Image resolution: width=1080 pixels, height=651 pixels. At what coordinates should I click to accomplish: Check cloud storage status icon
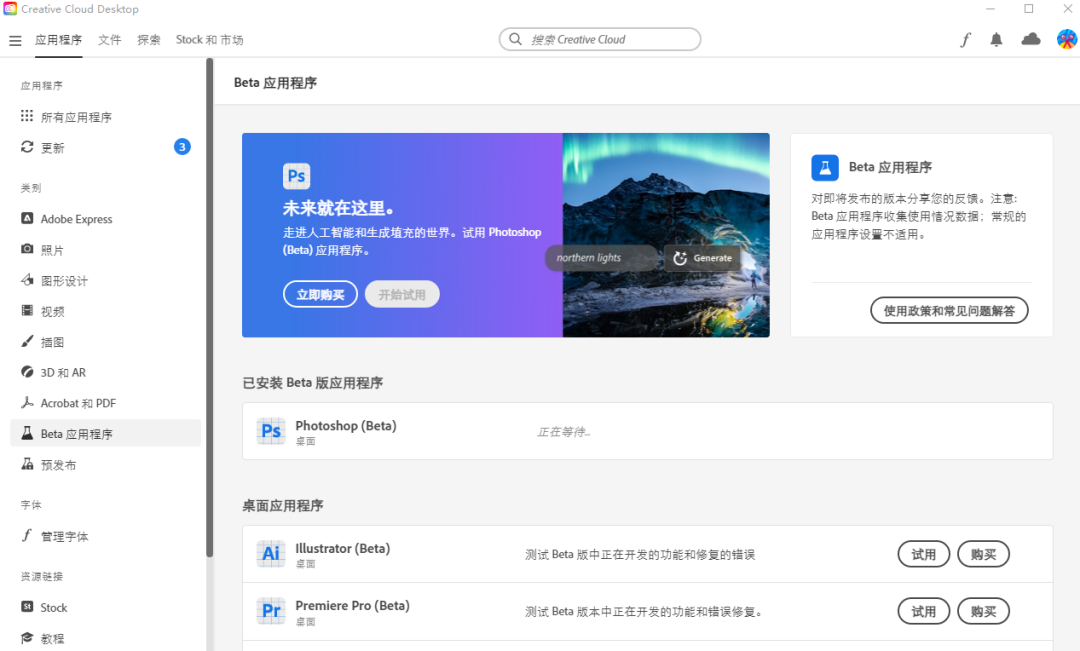(1030, 39)
